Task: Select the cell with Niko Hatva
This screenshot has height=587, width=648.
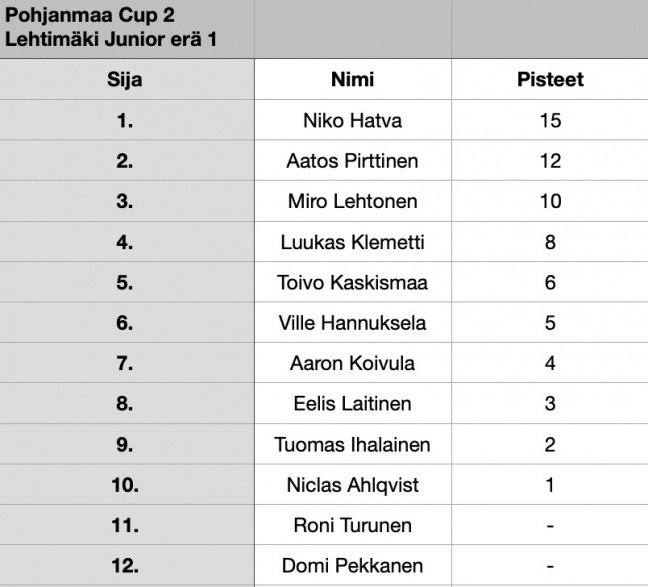Action: (x=353, y=120)
